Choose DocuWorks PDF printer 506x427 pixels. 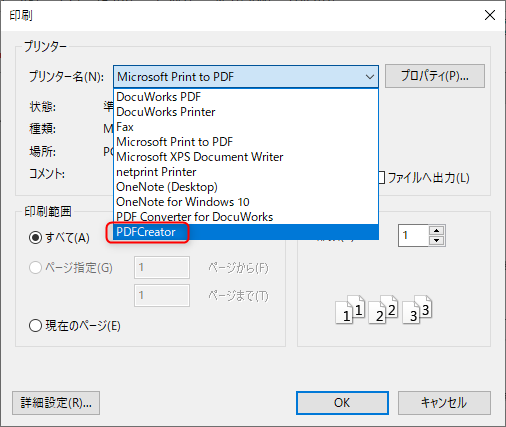pos(246,97)
